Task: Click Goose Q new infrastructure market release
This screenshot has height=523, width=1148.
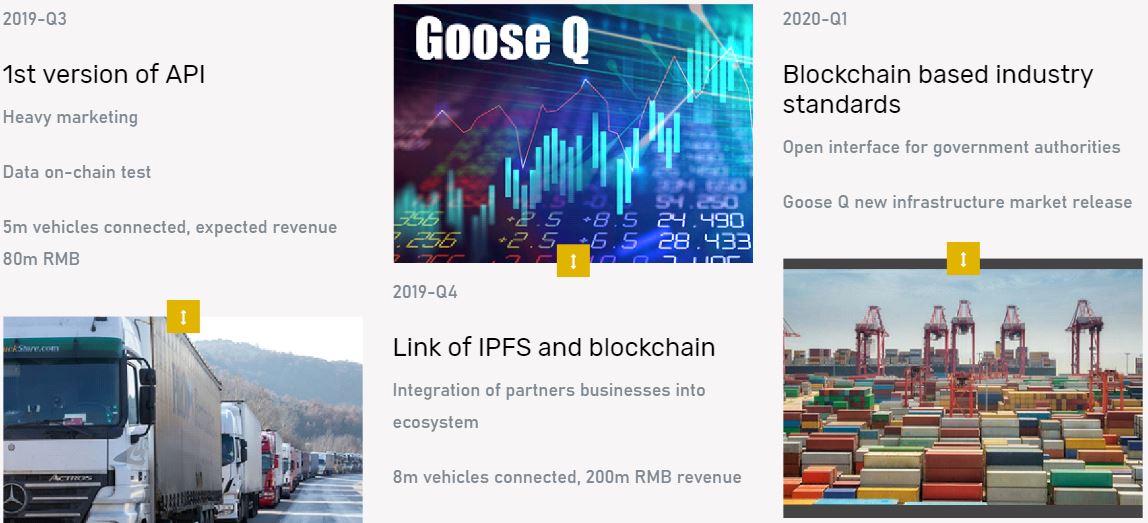Action: click(x=957, y=202)
